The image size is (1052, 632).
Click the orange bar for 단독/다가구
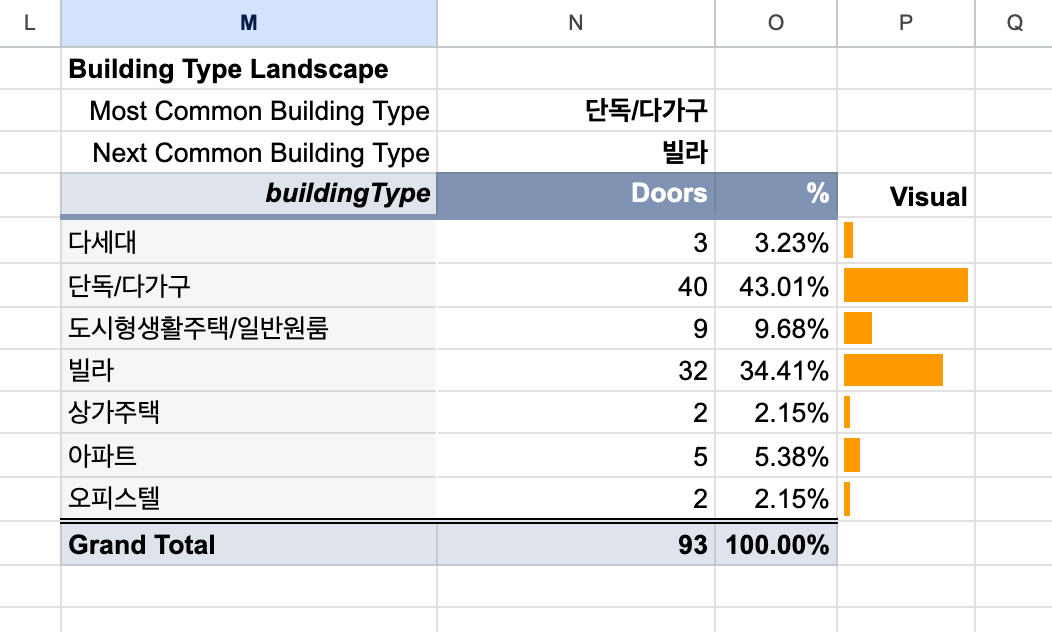[x=906, y=285]
